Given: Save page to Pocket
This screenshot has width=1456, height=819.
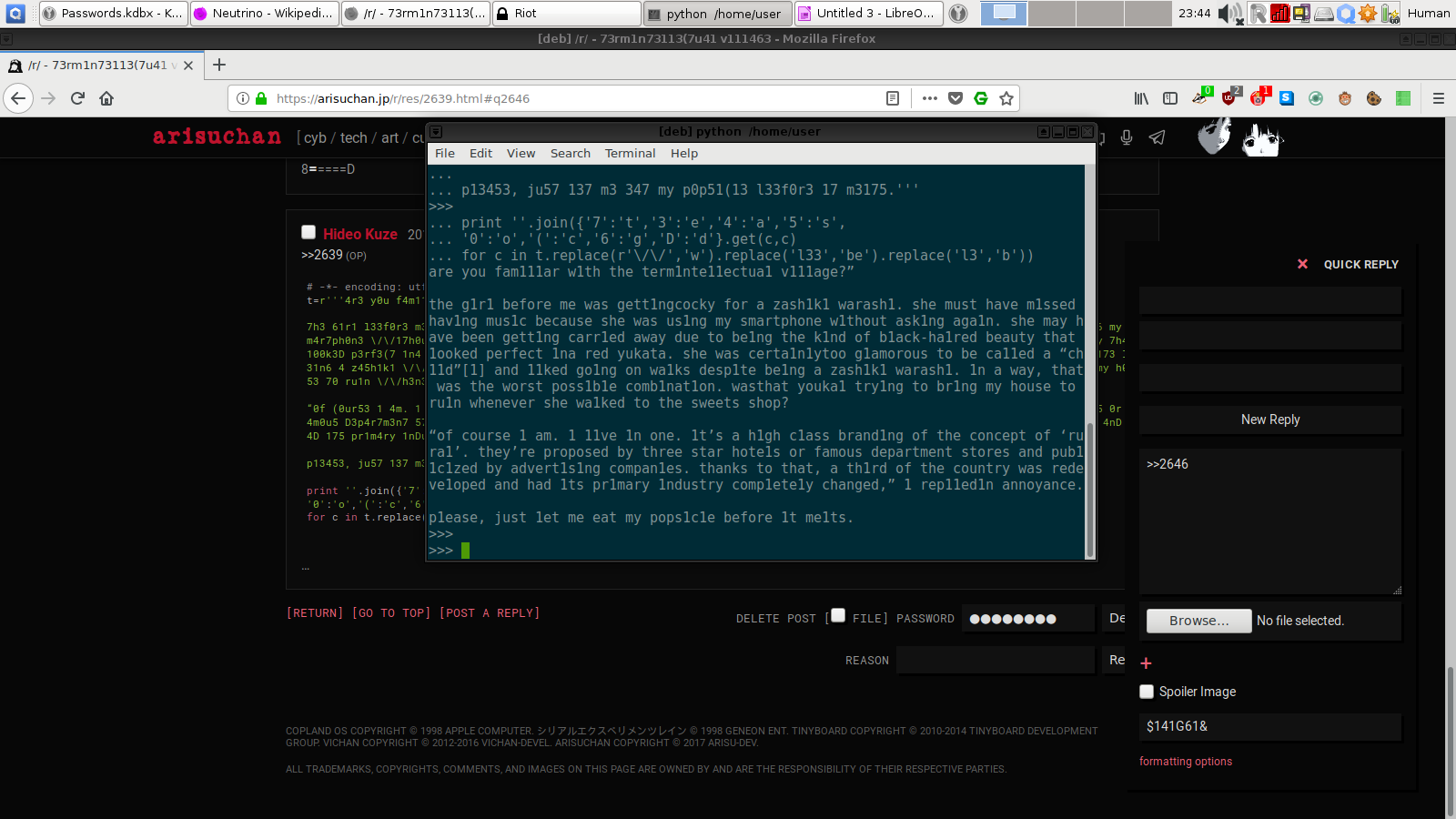Looking at the screenshot, I should 955,98.
